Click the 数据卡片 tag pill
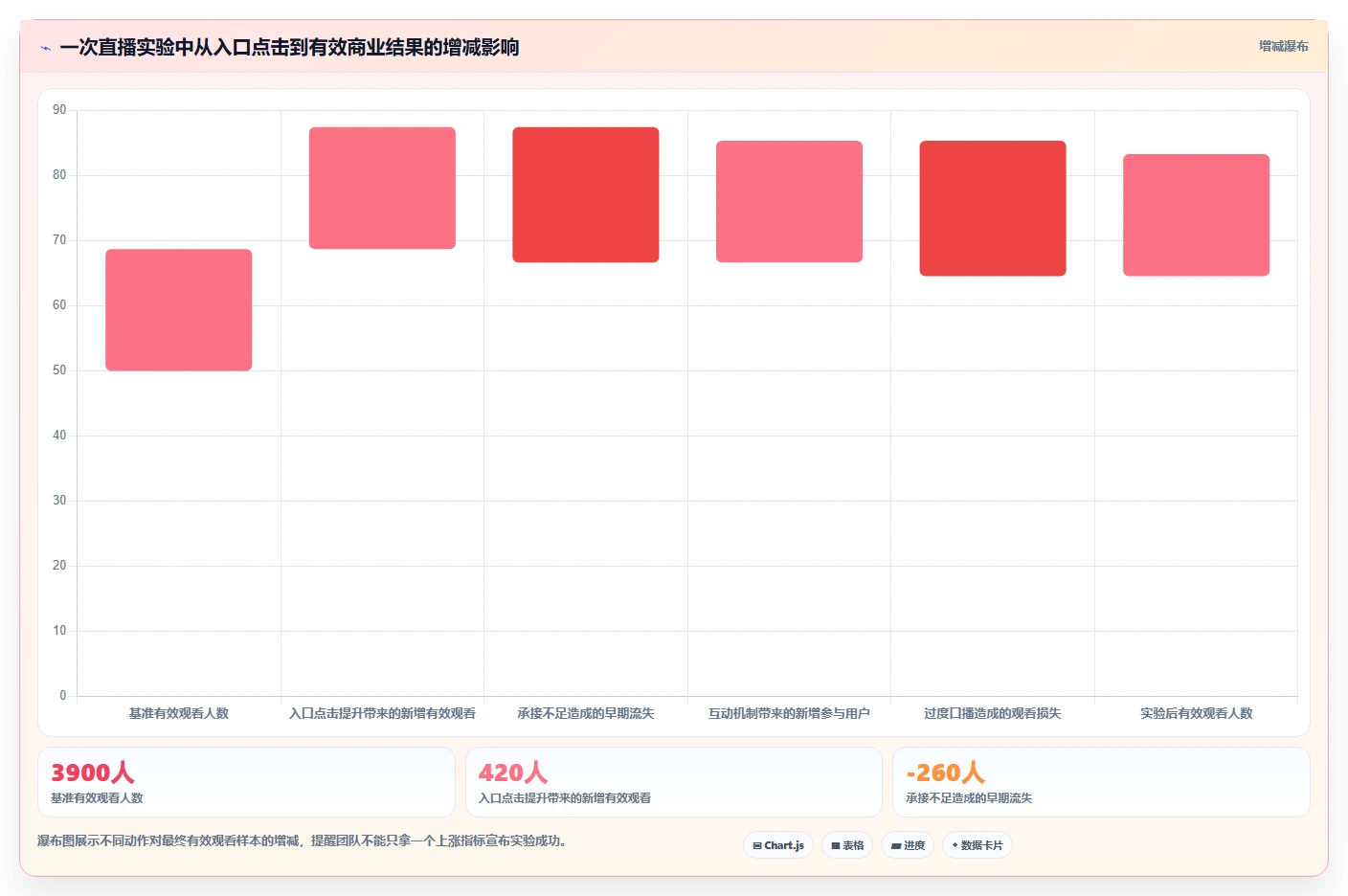 point(977,845)
